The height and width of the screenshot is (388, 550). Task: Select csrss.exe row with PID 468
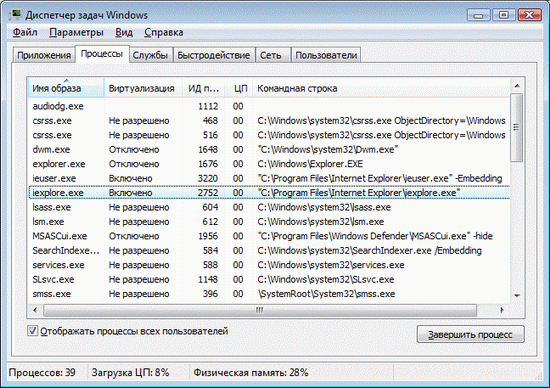[269, 121]
